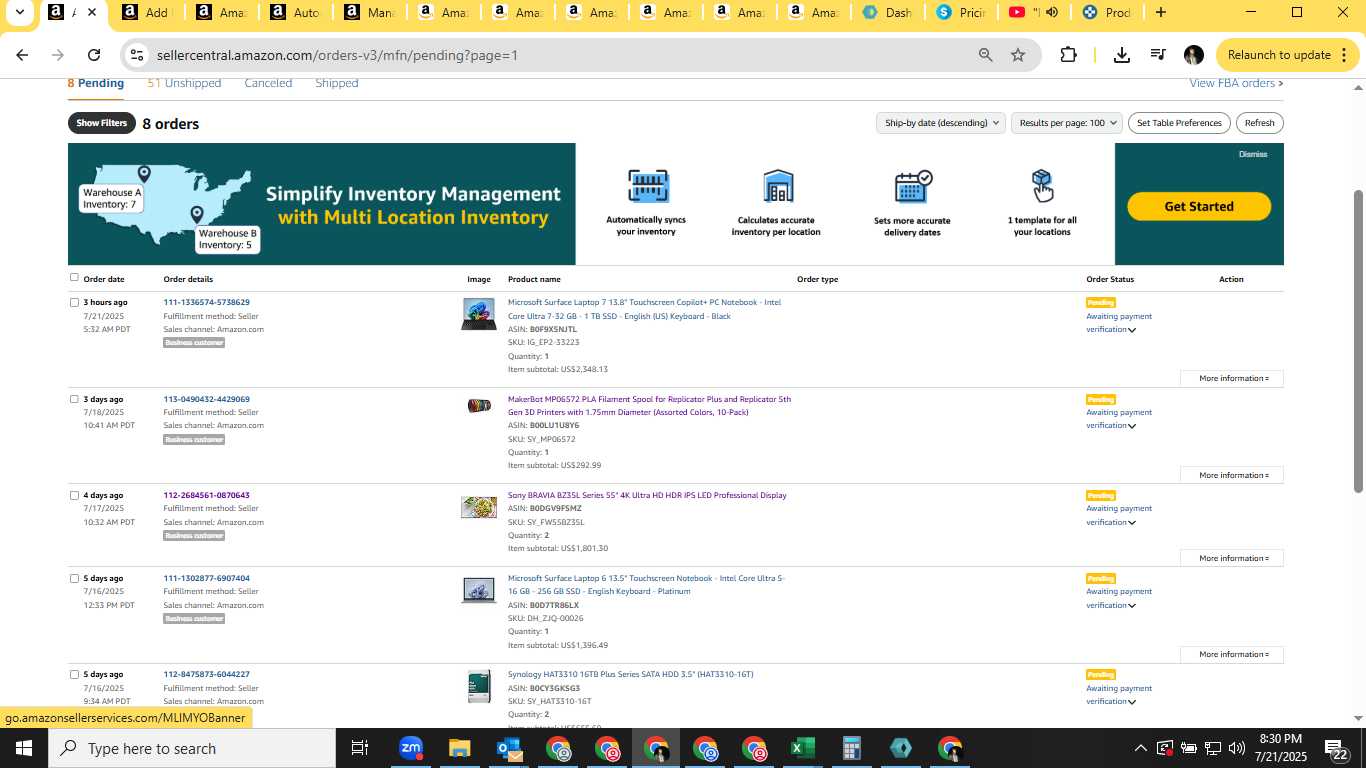Open Outlook from the taskbar
This screenshot has height=768, width=1366.
508,748
